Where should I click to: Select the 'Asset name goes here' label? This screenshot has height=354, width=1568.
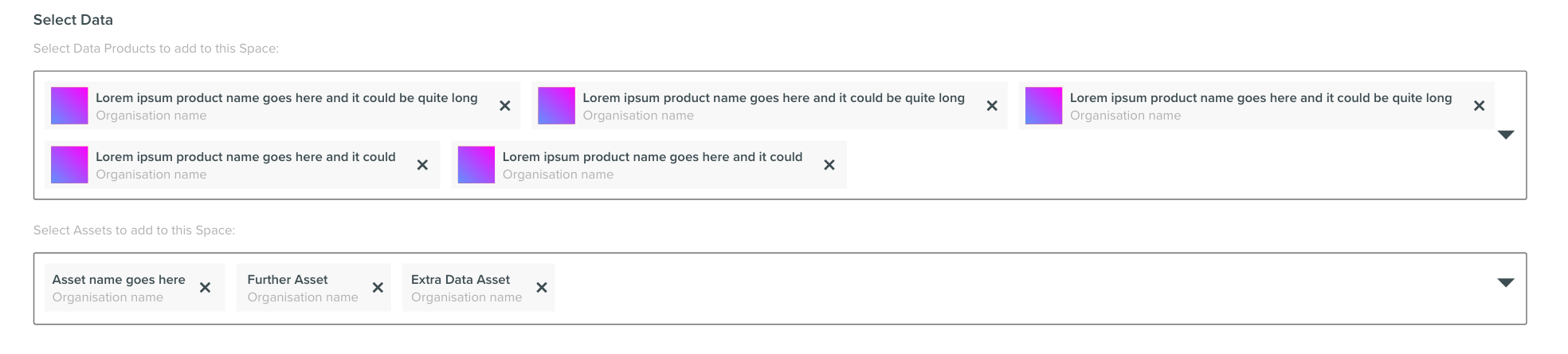[x=119, y=280]
